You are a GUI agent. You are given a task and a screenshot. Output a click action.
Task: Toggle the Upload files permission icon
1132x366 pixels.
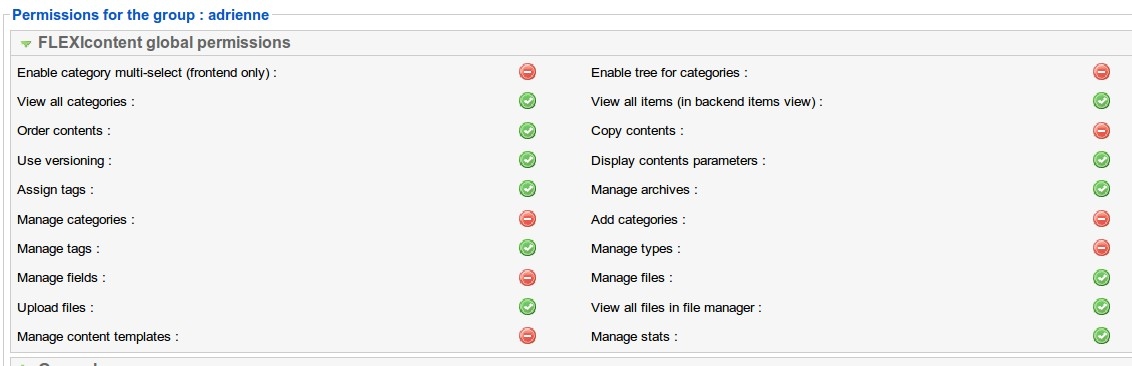(x=528, y=307)
